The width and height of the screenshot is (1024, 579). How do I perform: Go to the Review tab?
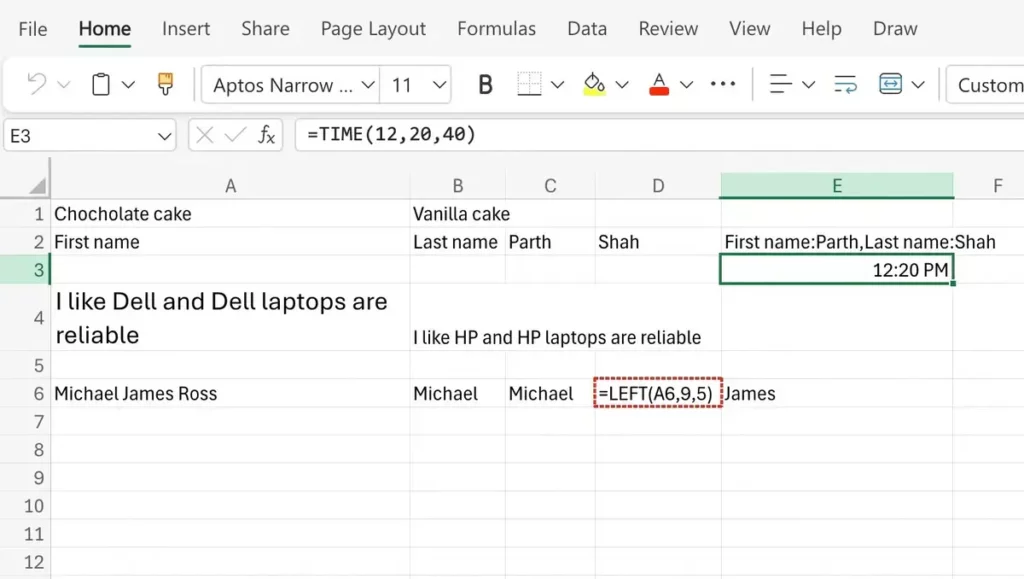(x=668, y=29)
